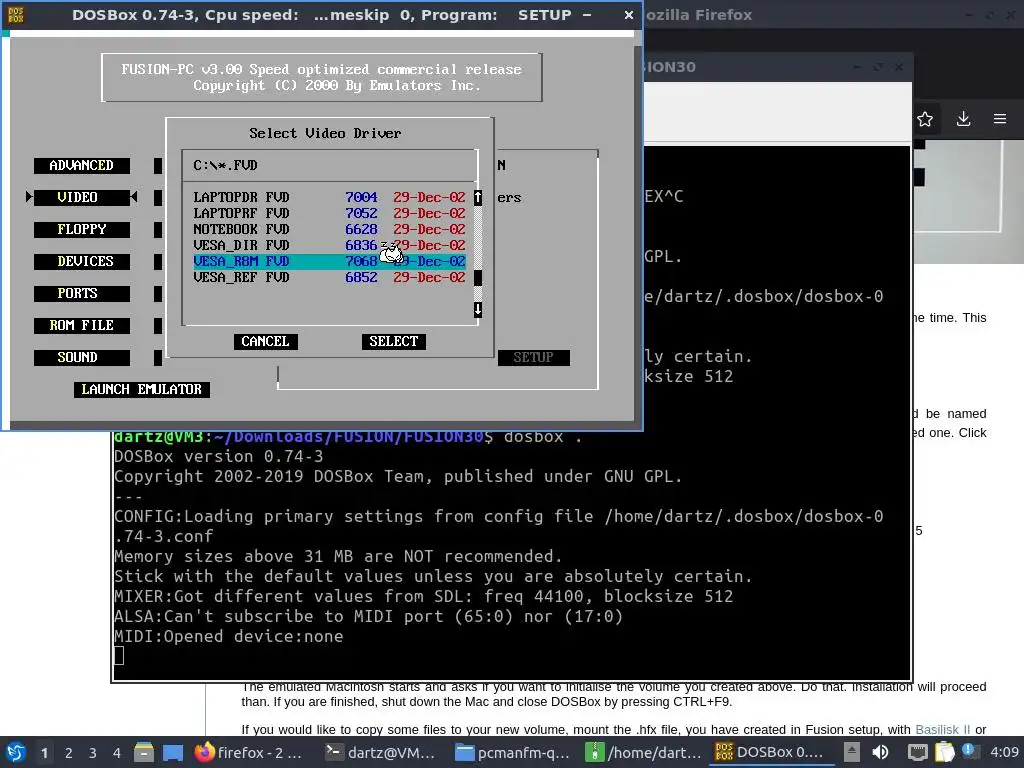The image size is (1024, 768).
Task: Bookmark page with Firefox star icon
Action: [925, 119]
